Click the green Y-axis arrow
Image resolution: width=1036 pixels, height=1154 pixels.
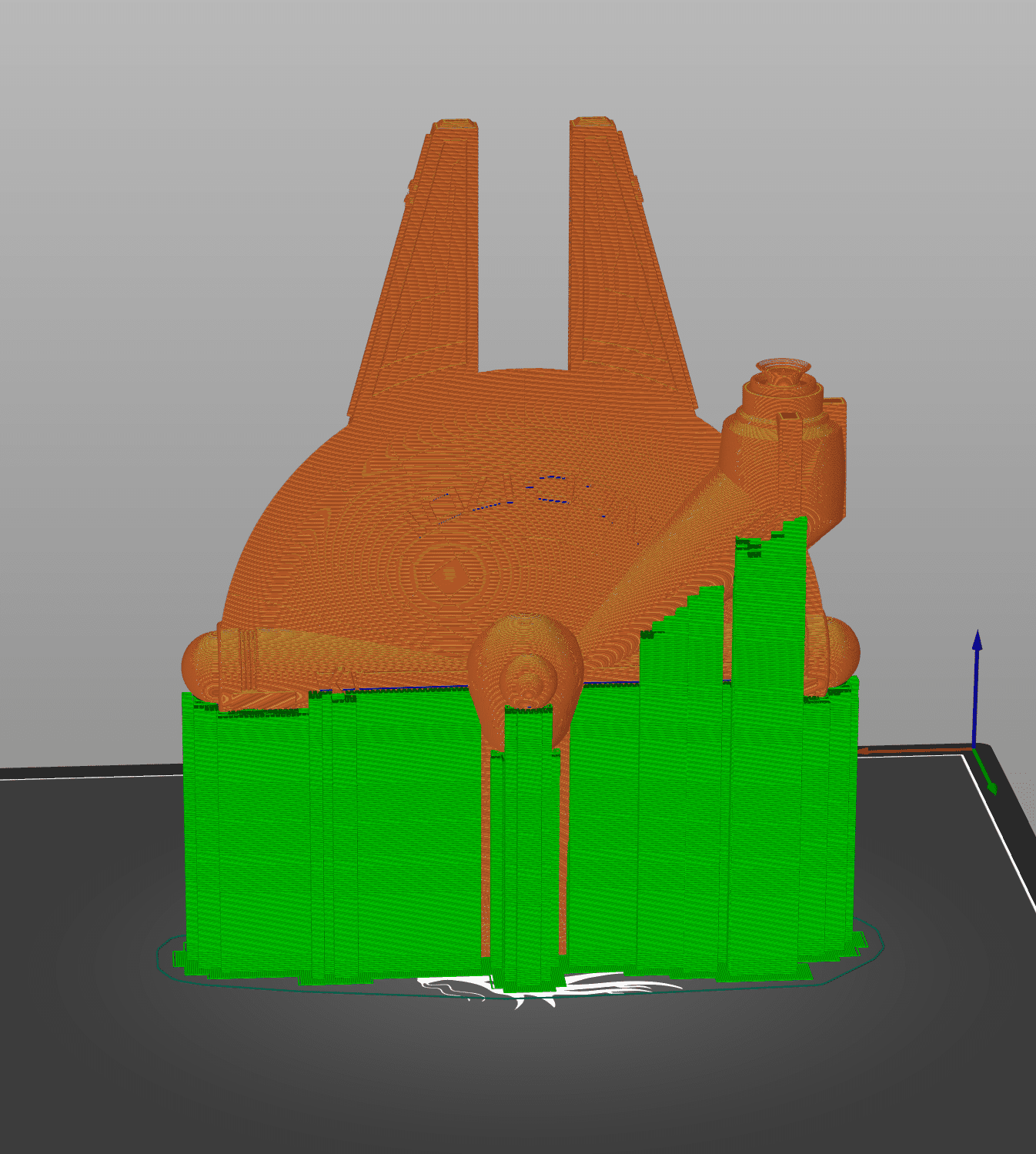pyautogui.click(x=985, y=771)
